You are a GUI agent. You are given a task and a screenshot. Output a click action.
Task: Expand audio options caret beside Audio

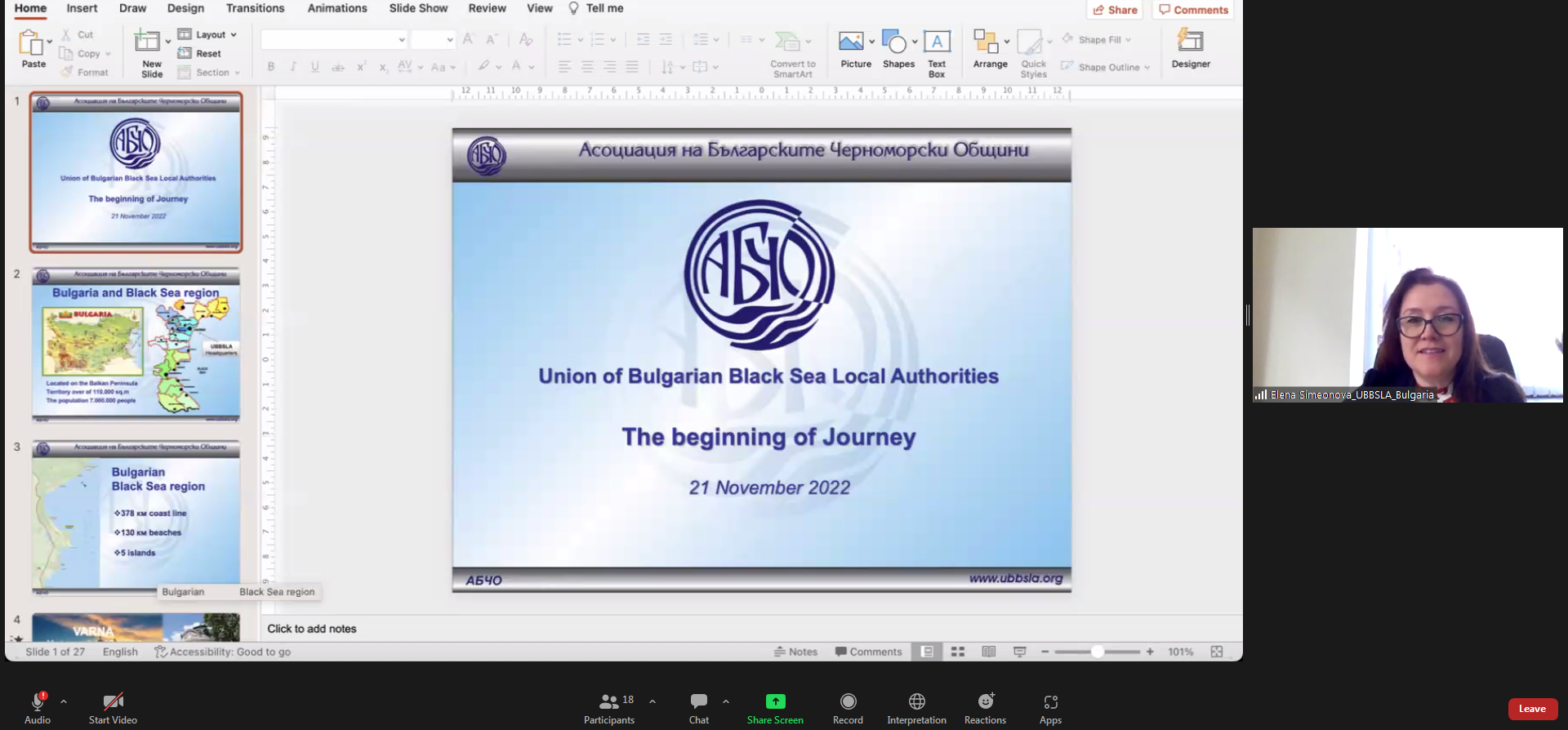(64, 701)
